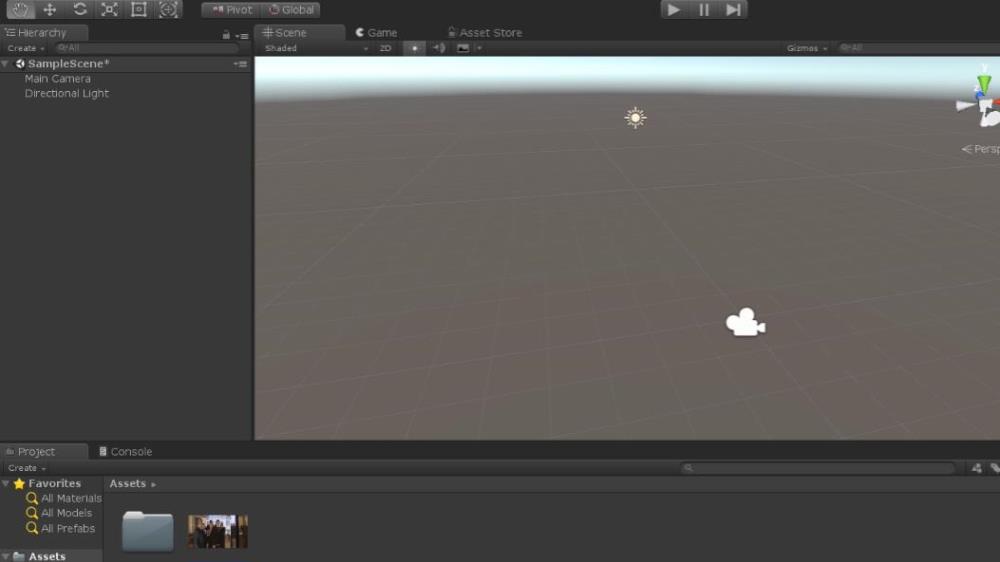
Task: Open the Shaded draw mode dropdown
Action: click(316, 48)
